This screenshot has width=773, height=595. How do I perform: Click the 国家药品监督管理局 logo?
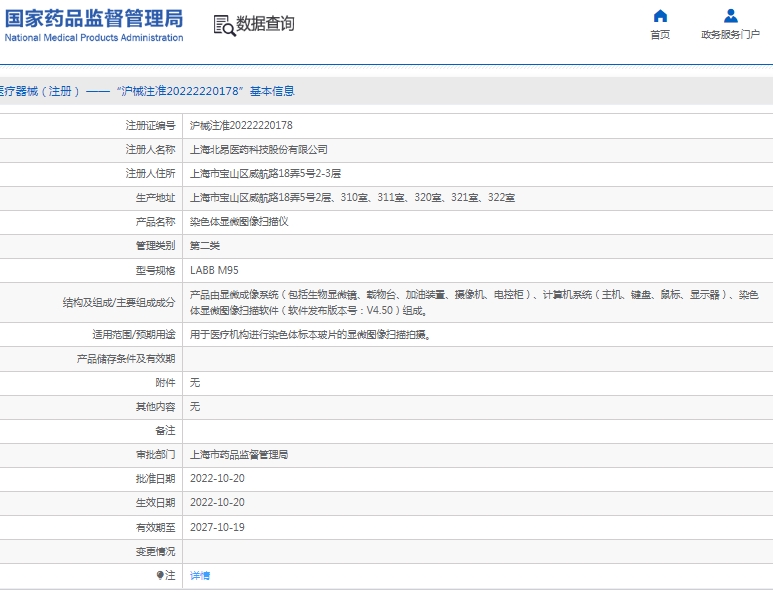click(x=94, y=19)
